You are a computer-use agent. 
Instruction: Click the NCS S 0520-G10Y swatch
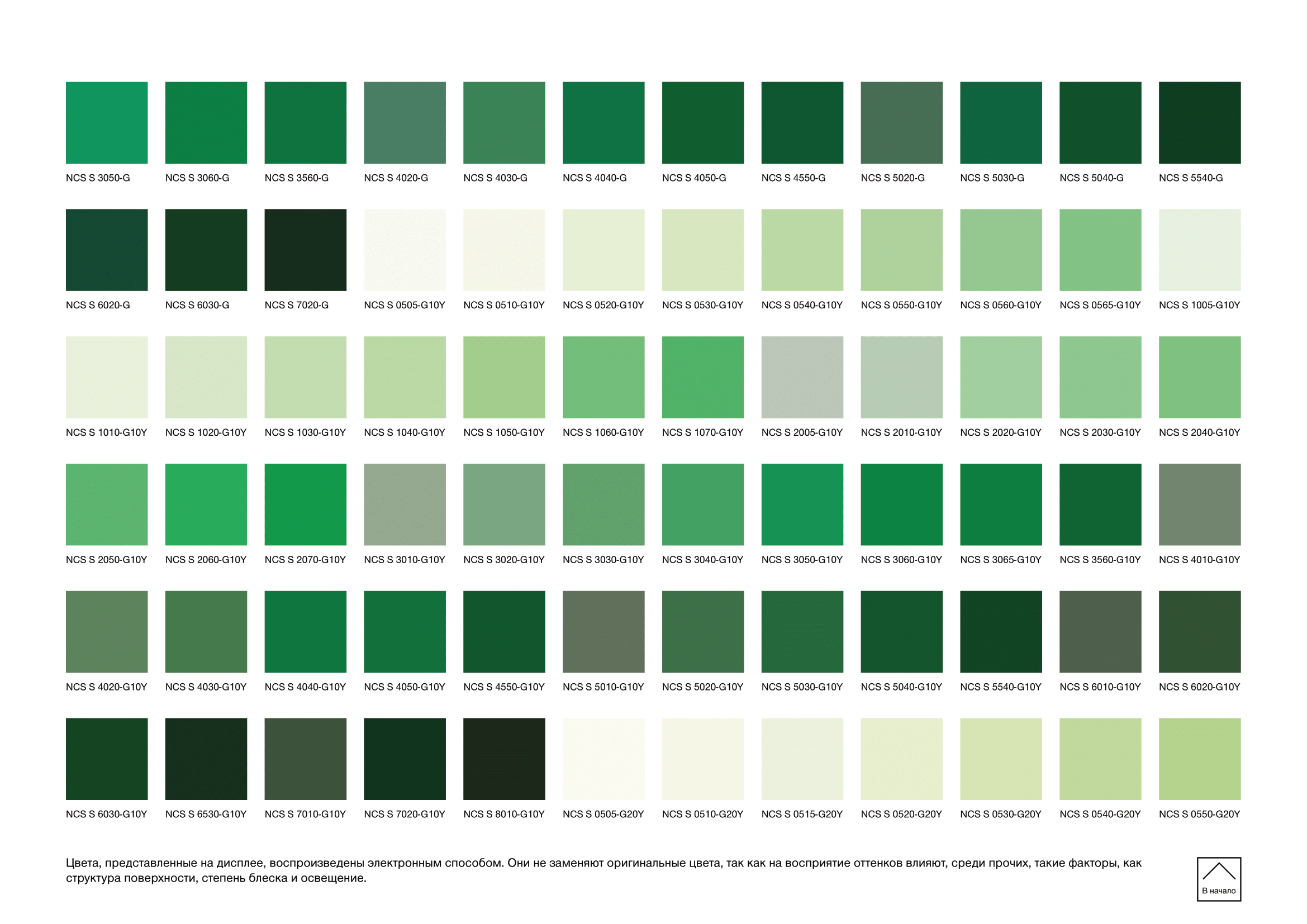coord(603,250)
